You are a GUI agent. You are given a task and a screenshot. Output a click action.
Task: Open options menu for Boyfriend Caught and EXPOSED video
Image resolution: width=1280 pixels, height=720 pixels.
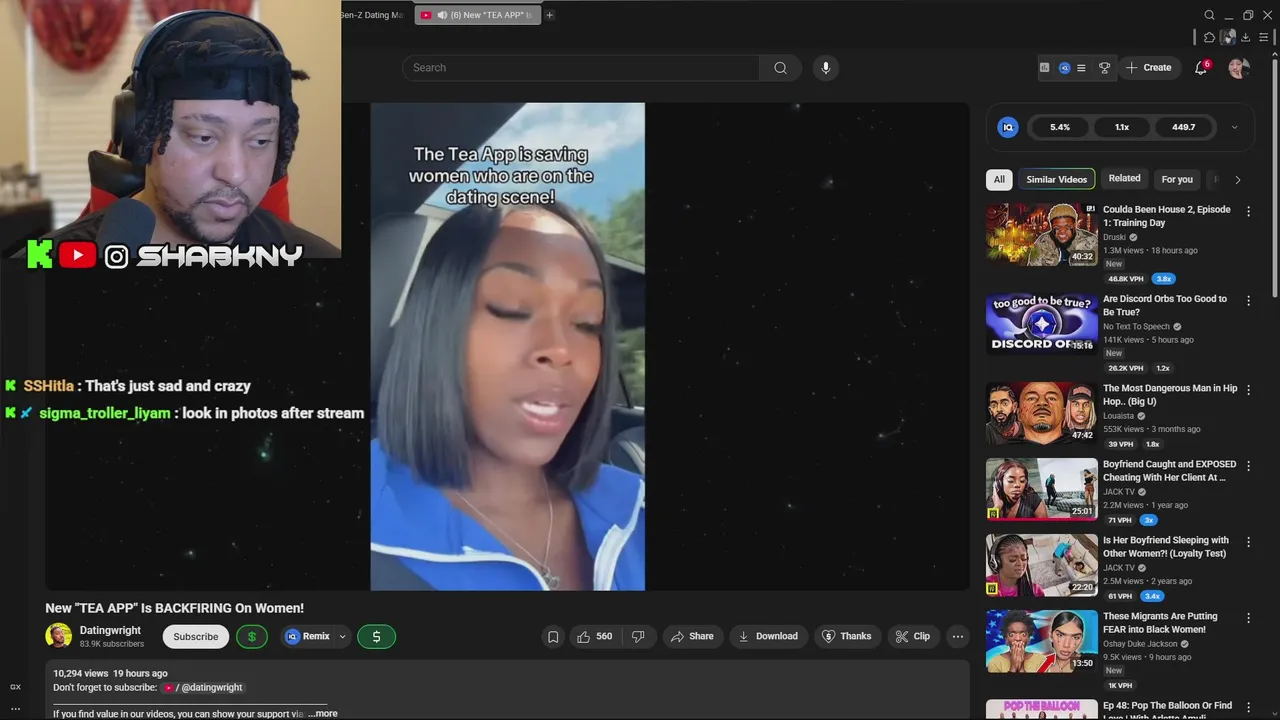point(1248,465)
